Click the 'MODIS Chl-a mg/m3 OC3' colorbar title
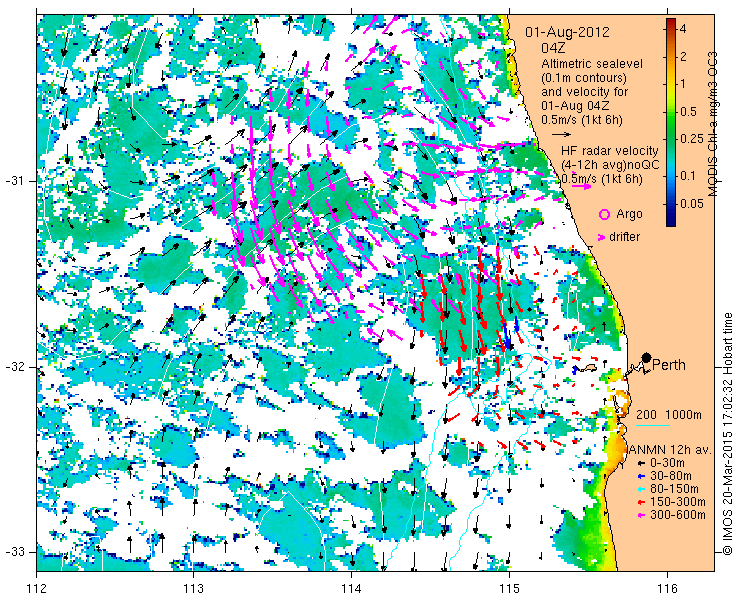The width and height of the screenshot is (740, 600). click(713, 124)
